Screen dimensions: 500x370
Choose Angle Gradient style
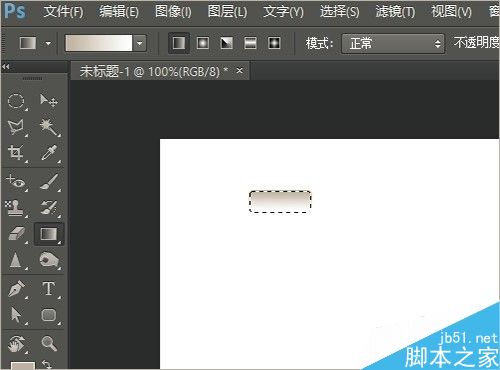227,43
